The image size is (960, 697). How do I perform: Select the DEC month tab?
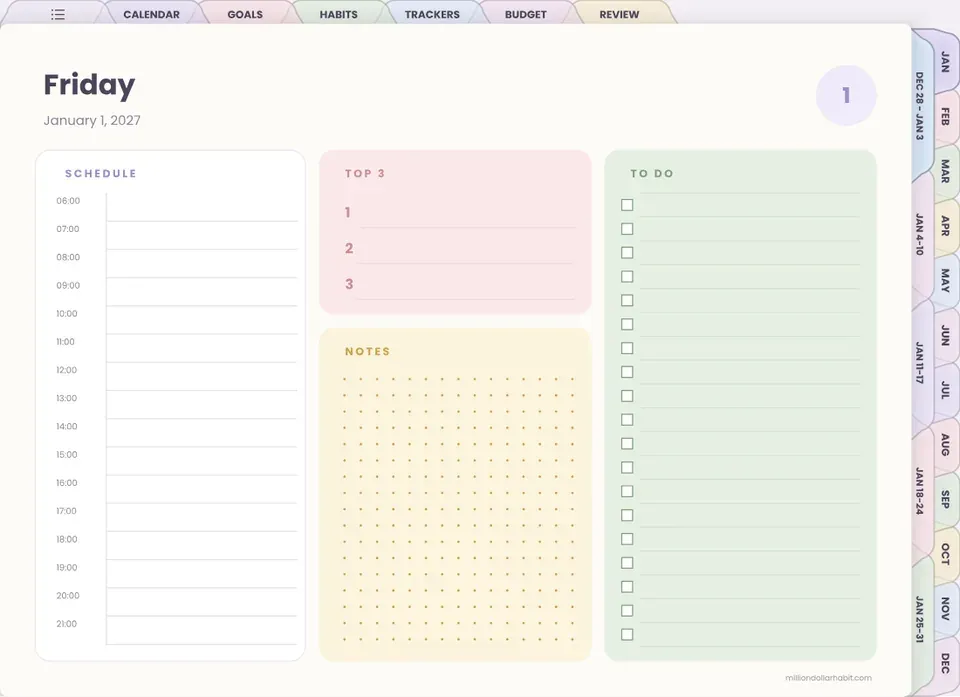point(945,663)
